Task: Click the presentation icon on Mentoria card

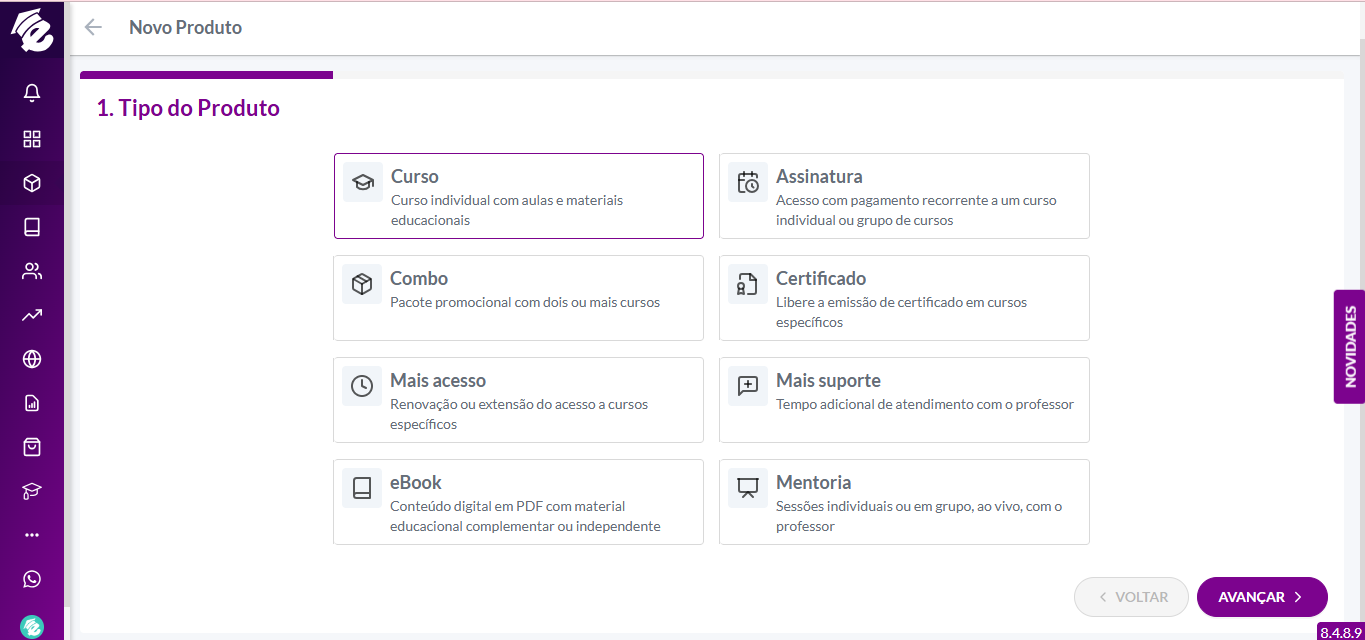Action: click(x=748, y=488)
